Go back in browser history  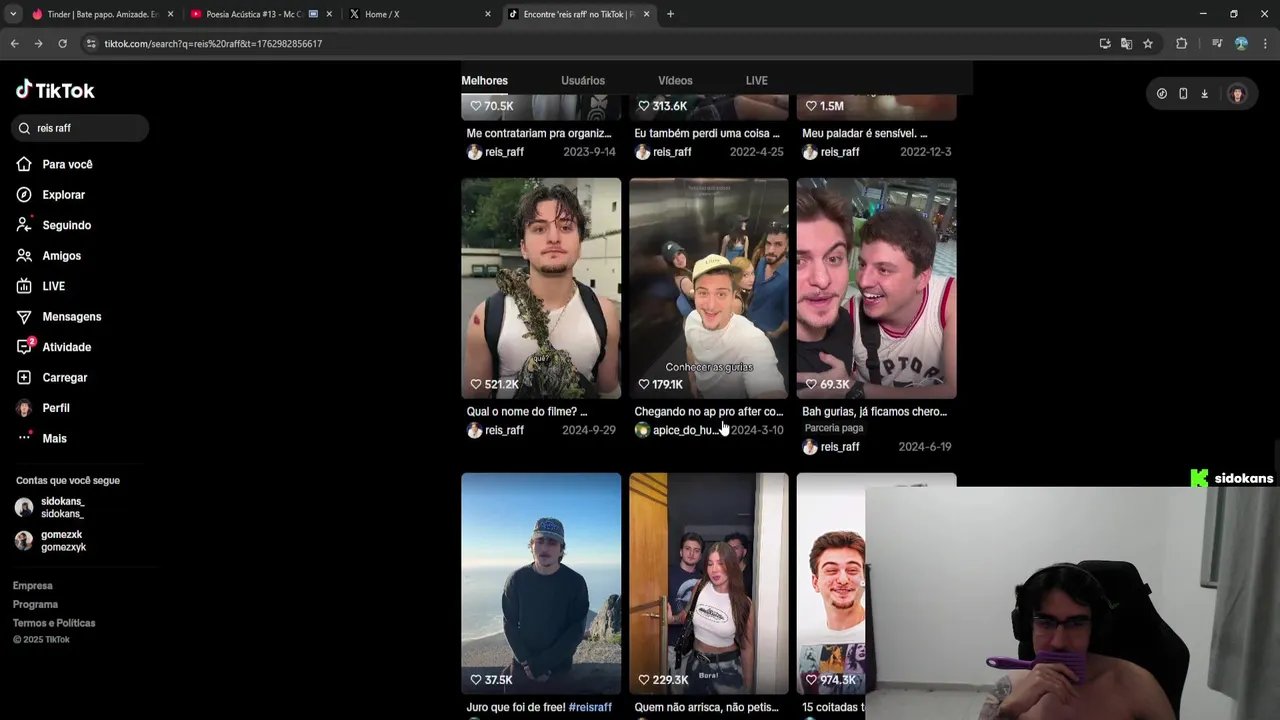(x=14, y=44)
